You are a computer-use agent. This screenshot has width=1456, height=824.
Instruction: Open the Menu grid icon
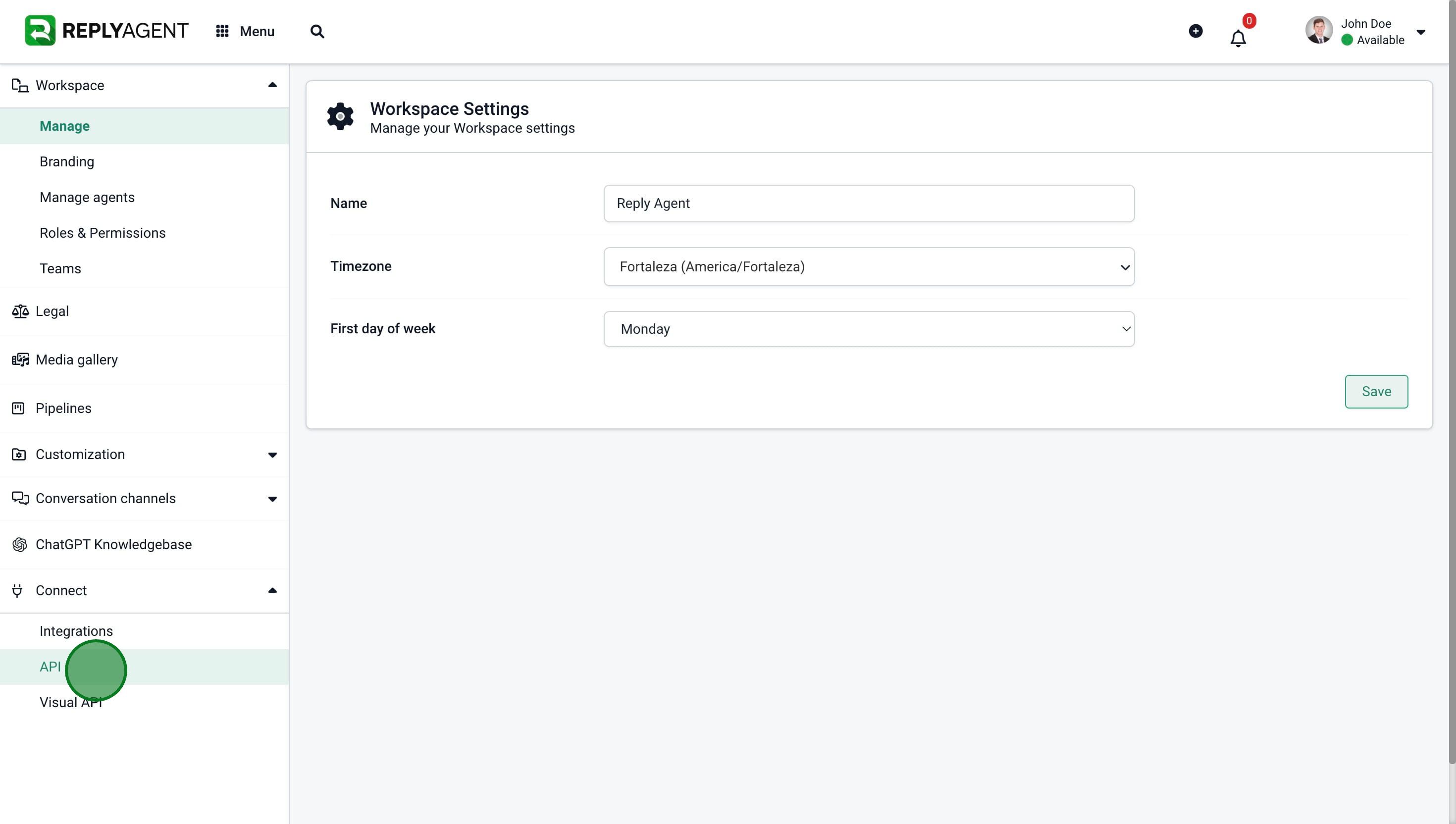click(222, 31)
